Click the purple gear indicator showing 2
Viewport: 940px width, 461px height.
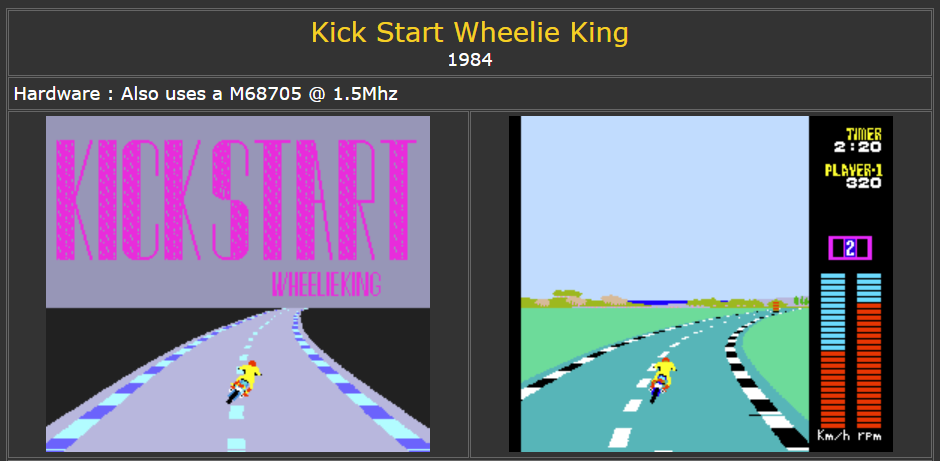pos(849,248)
